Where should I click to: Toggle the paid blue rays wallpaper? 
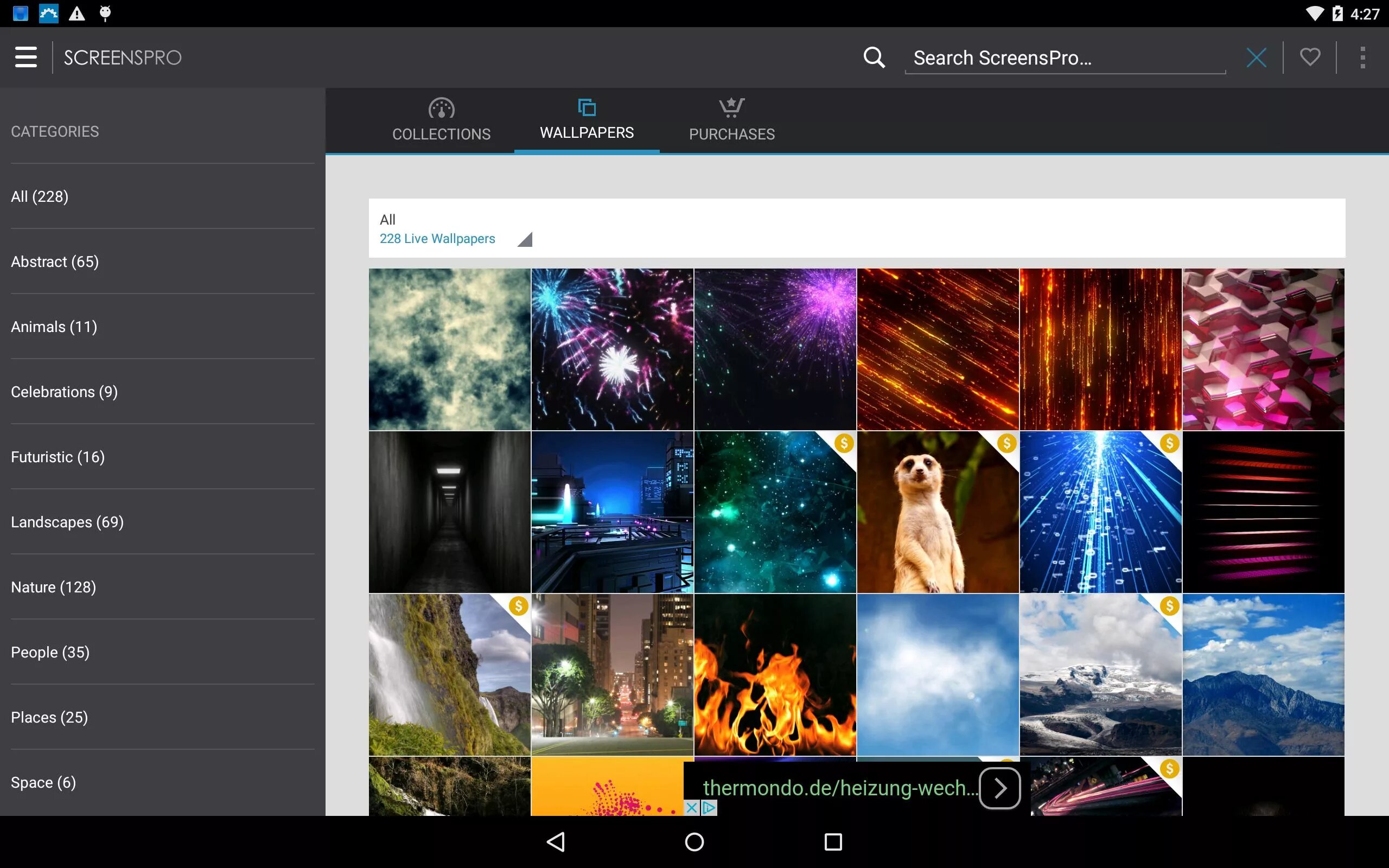pyautogui.click(x=1100, y=511)
